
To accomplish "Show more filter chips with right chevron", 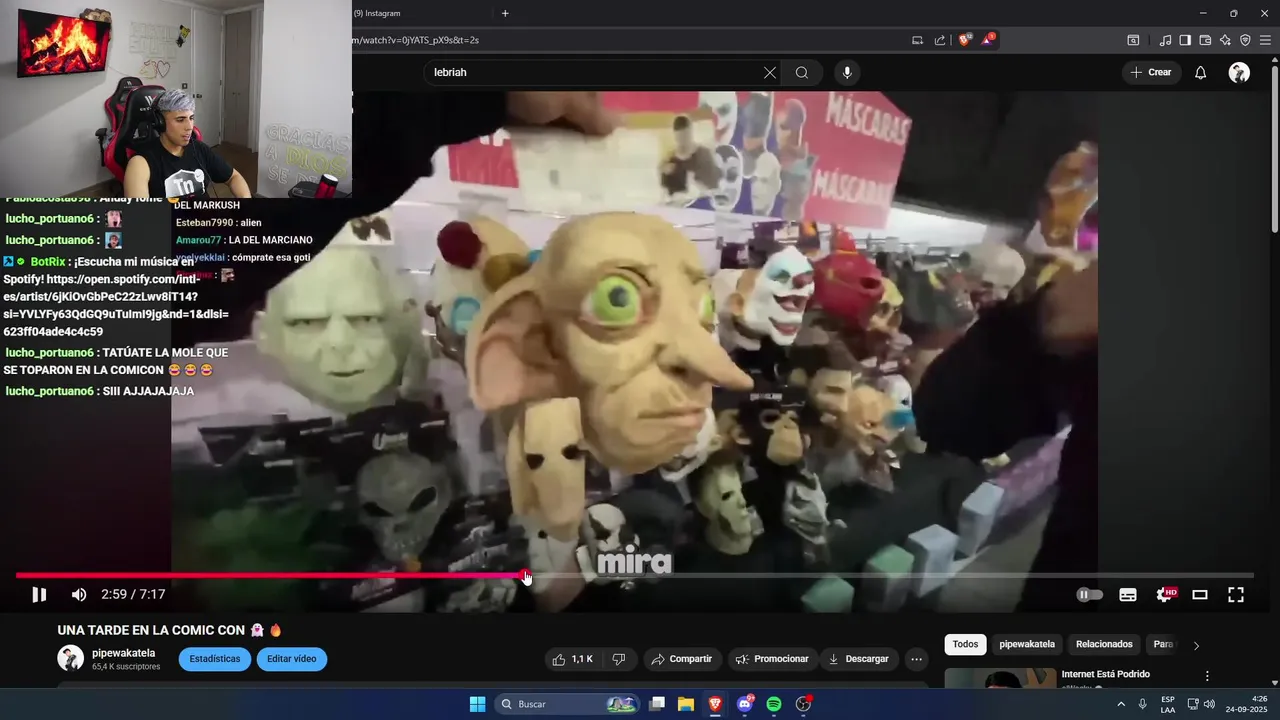I will [x=1196, y=645].
